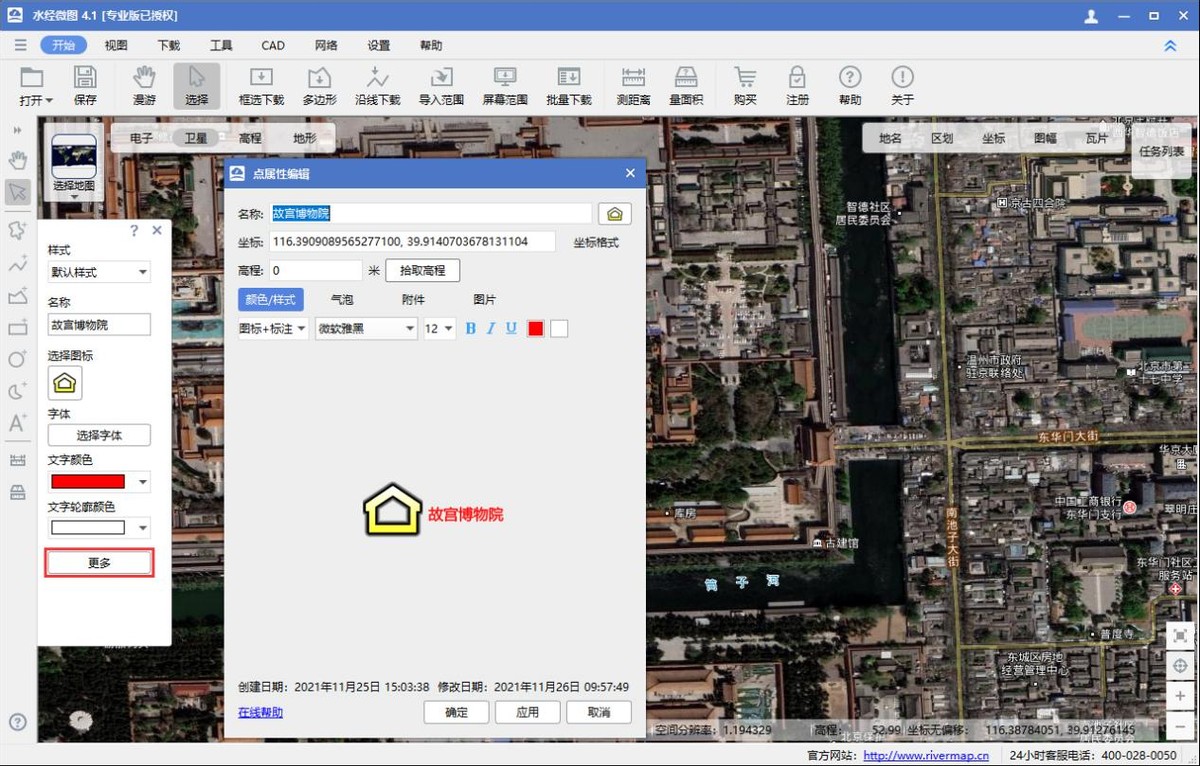Expand the 文字轮廓颜色 dropdown arrow
This screenshot has width=1200, height=766.
(x=143, y=528)
